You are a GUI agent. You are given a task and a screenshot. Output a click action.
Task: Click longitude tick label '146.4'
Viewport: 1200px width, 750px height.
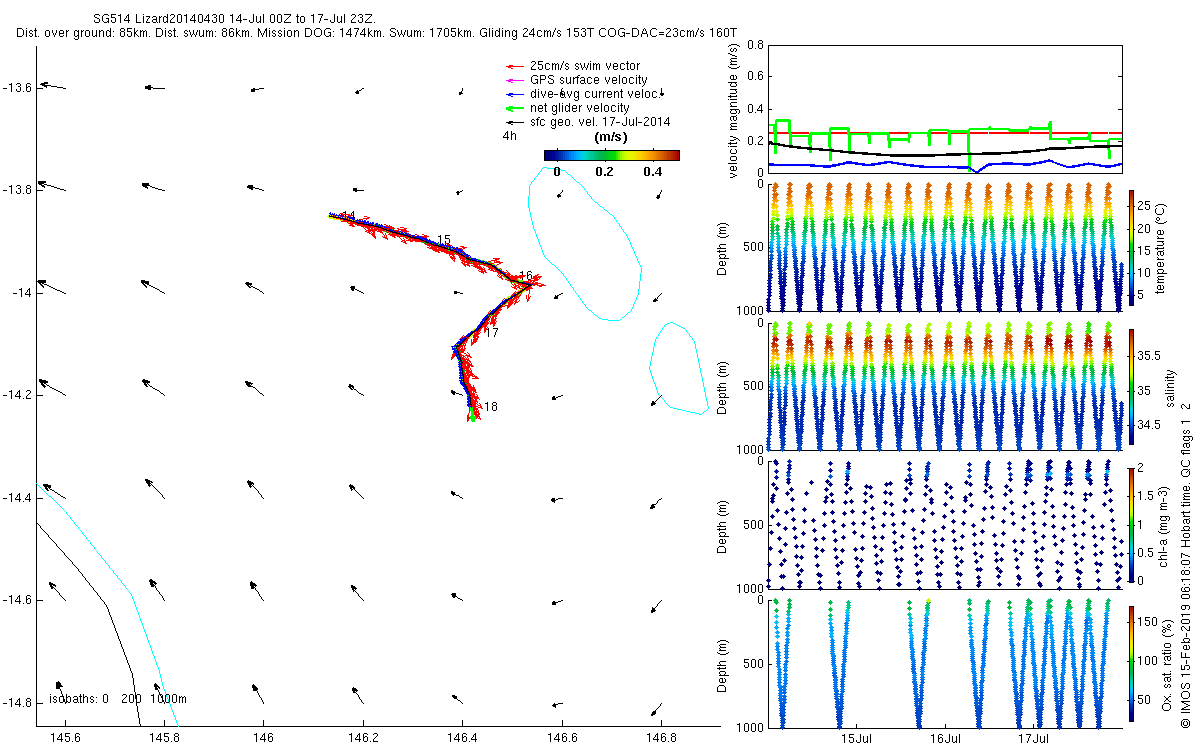point(462,738)
